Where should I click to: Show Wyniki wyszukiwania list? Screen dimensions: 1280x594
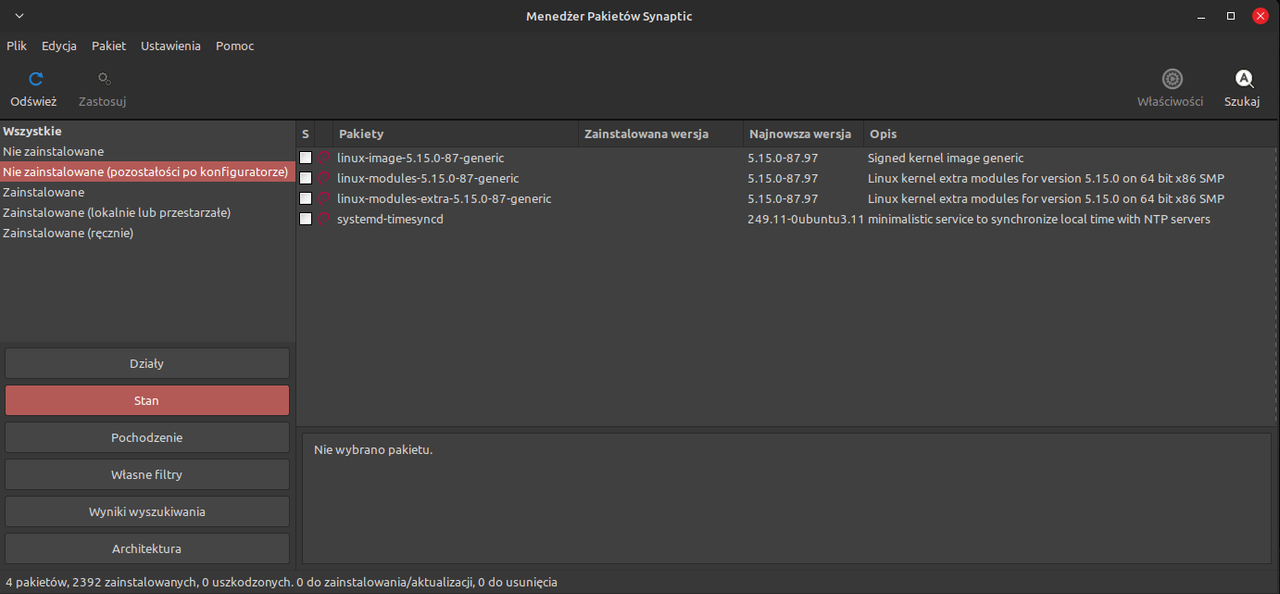[x=147, y=511]
